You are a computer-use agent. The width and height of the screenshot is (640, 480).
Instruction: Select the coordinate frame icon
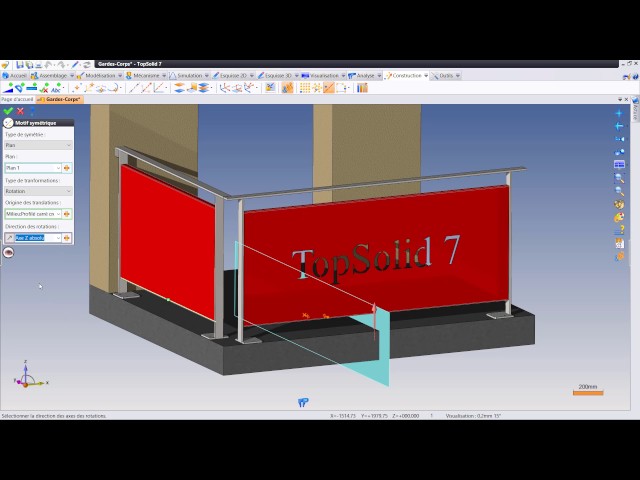pos(224,88)
